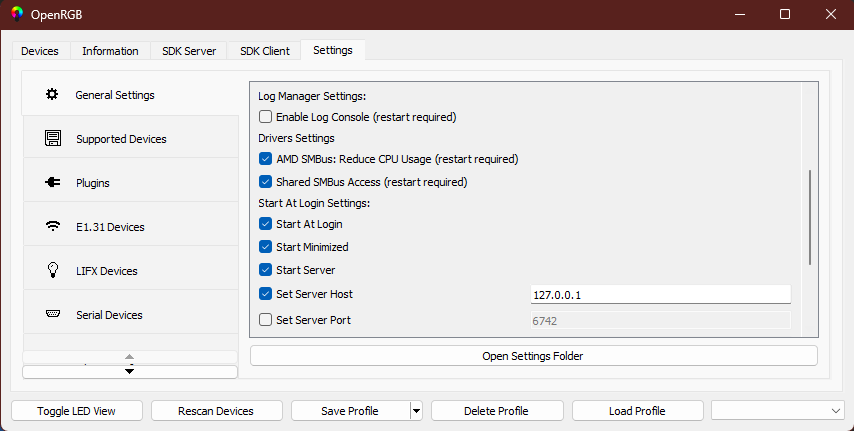Disable Start At Login checkbox

(265, 224)
